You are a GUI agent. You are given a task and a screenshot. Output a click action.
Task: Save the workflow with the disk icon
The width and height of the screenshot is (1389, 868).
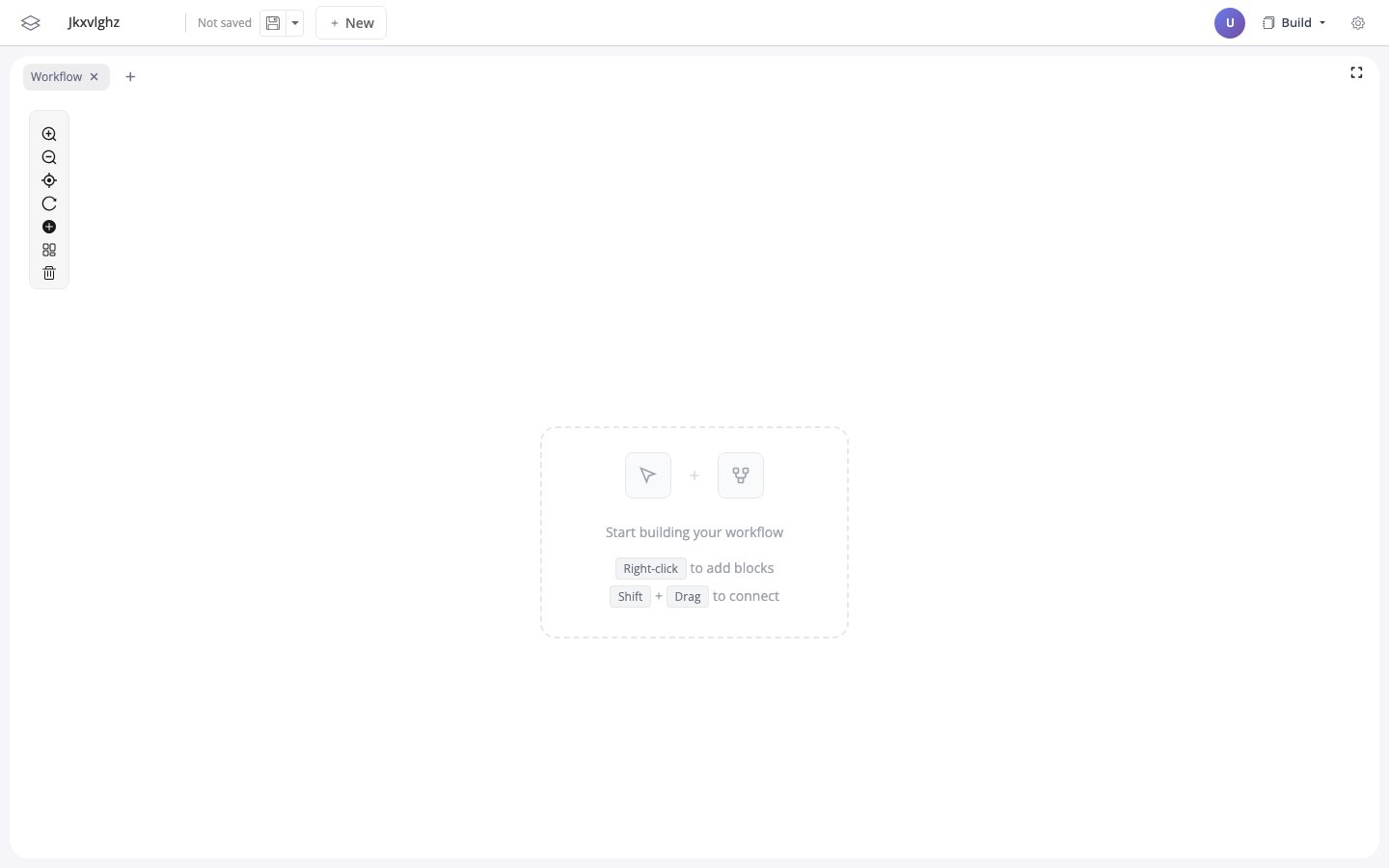click(x=273, y=23)
